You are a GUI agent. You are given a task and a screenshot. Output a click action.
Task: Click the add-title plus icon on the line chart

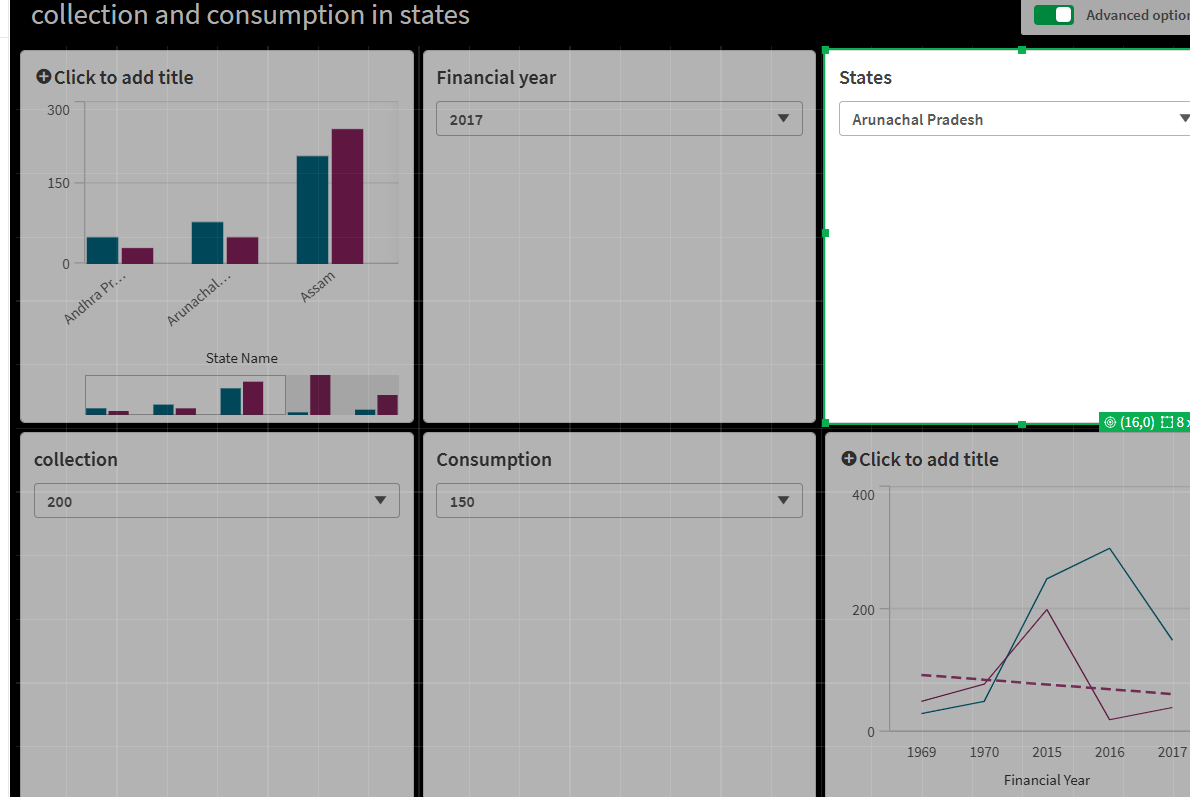pyautogui.click(x=848, y=459)
